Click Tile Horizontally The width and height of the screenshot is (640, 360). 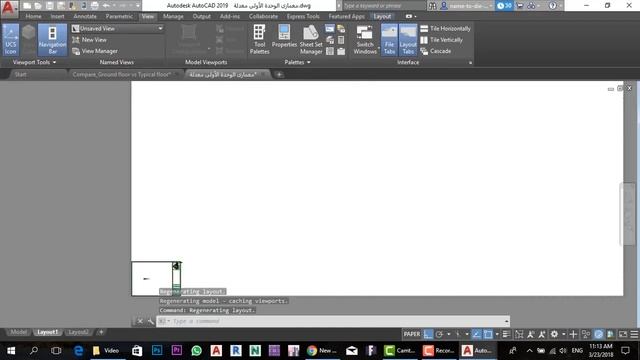pos(445,29)
